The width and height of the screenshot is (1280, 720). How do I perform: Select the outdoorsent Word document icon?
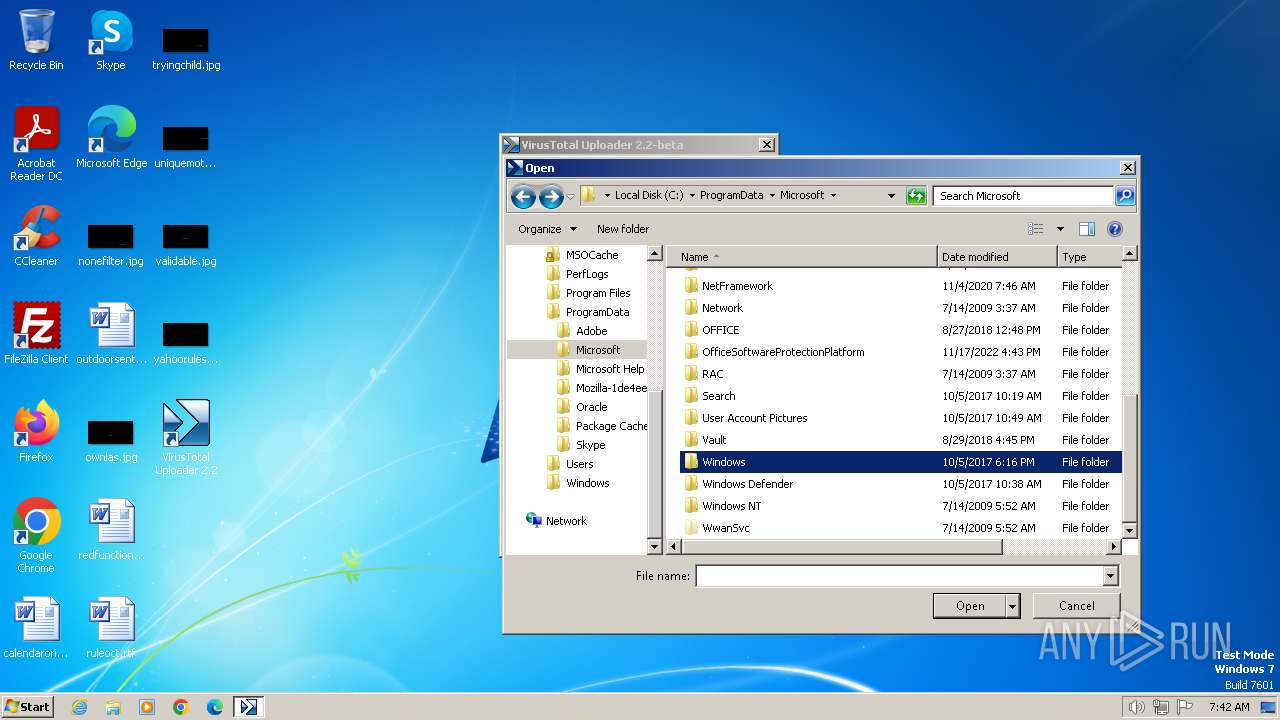[x=111, y=333]
